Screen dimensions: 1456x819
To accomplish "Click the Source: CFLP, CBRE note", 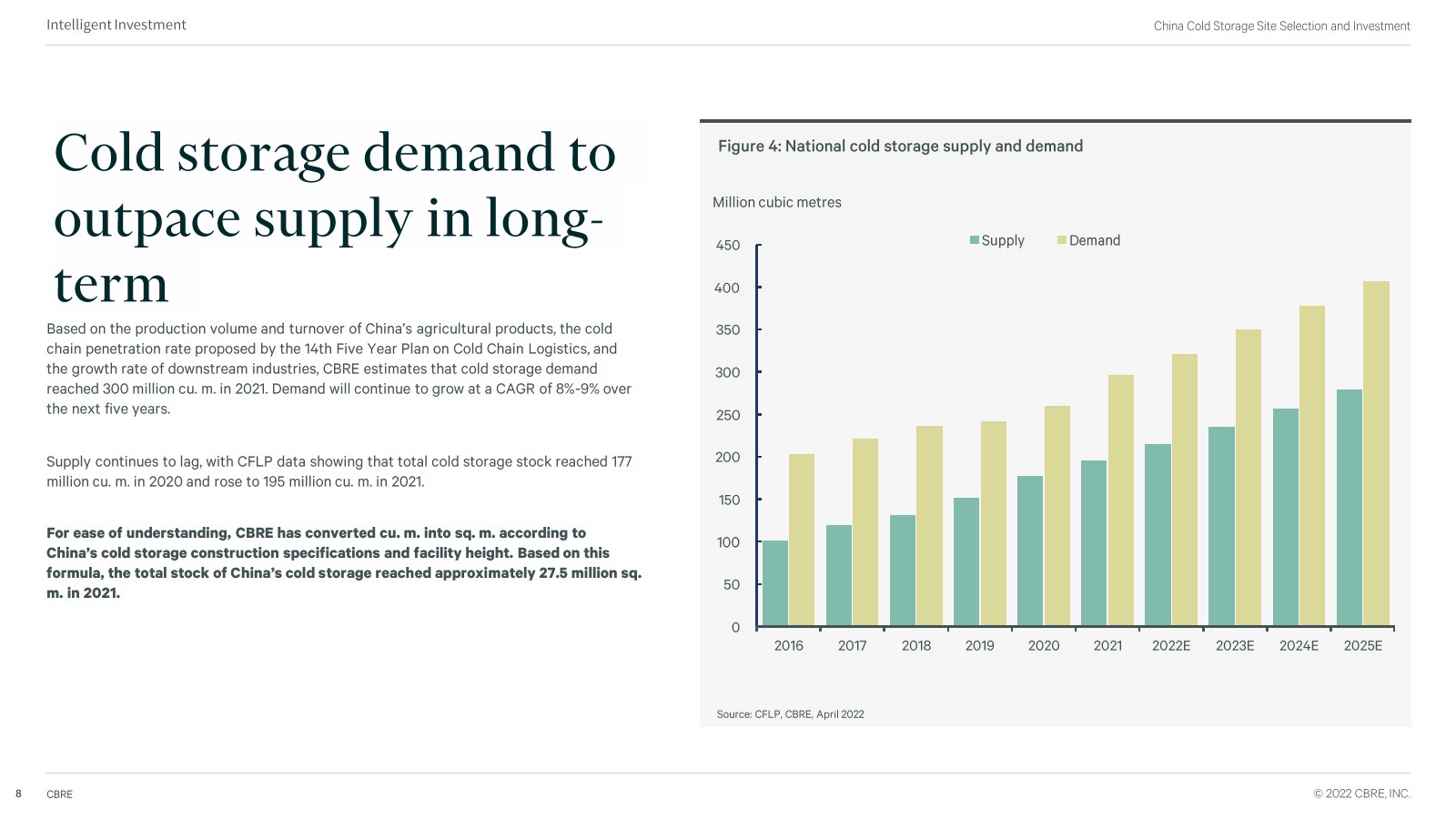I will coord(790,714).
